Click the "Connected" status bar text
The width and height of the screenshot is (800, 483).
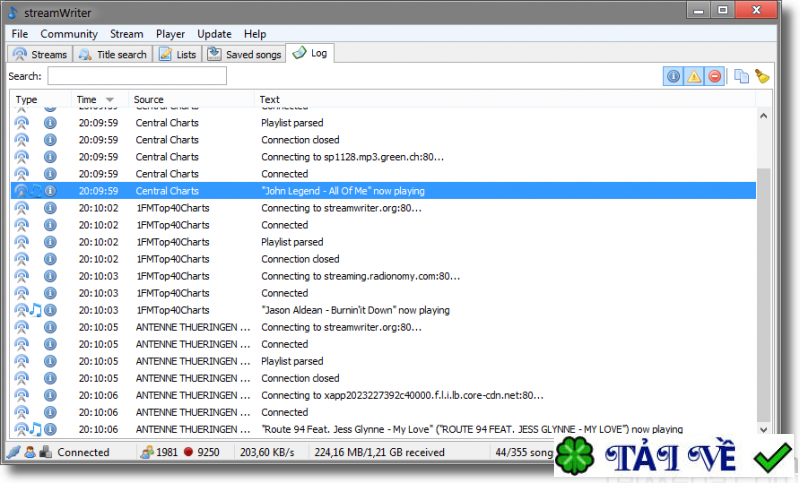pos(83,452)
